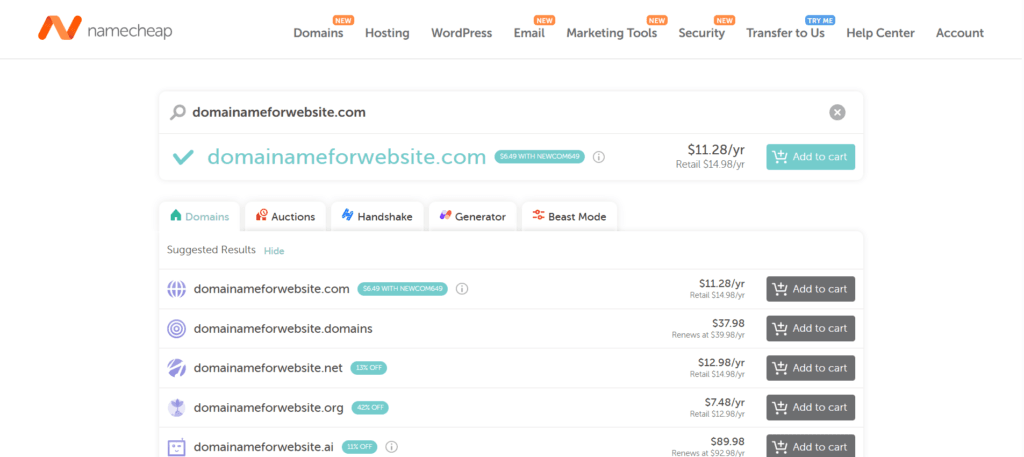Open the Marketing Tools menu
The height and width of the screenshot is (457, 1024).
point(612,33)
